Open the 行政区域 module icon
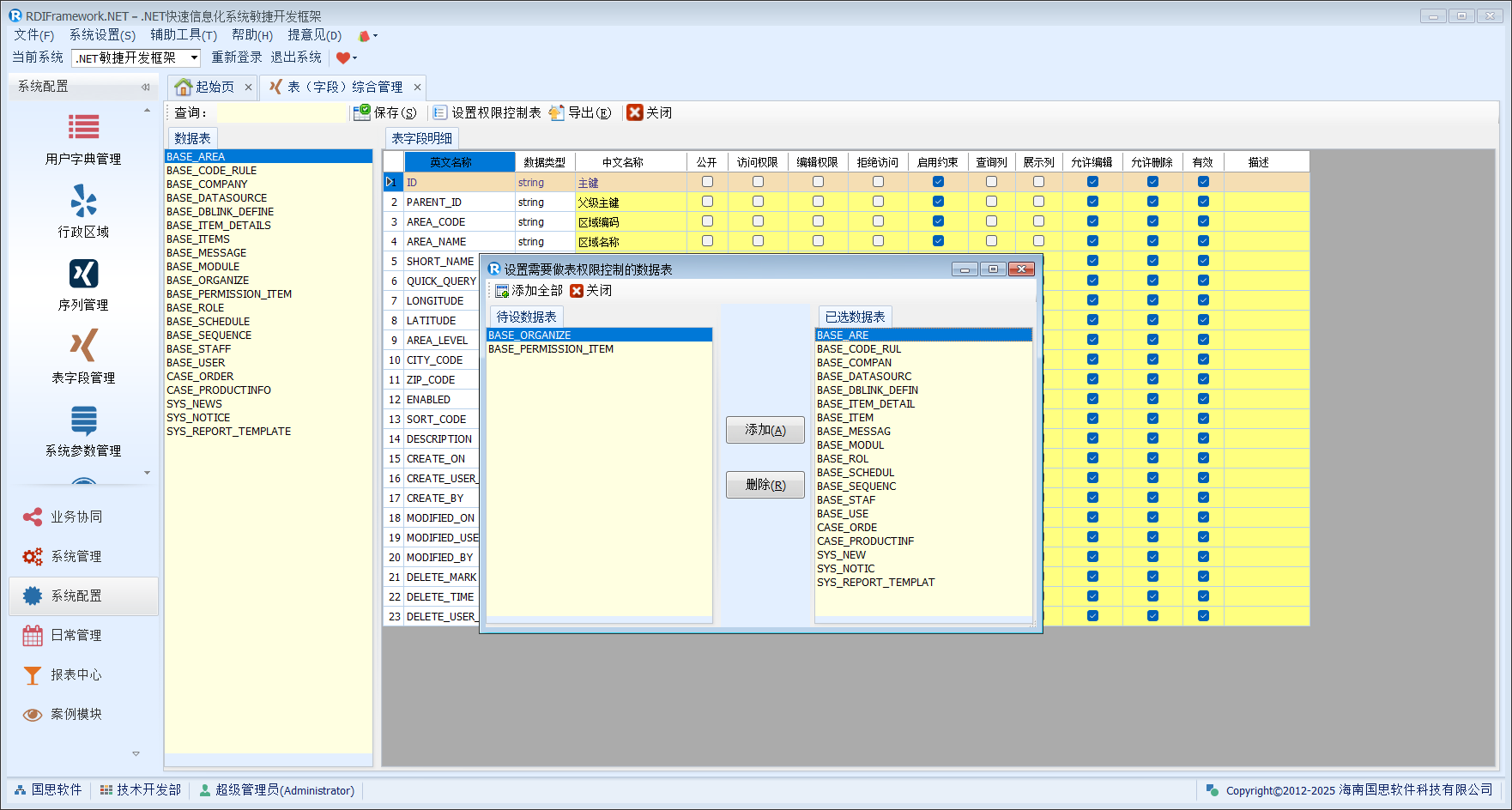Image resolution: width=1512 pixels, height=810 pixels. click(x=83, y=201)
